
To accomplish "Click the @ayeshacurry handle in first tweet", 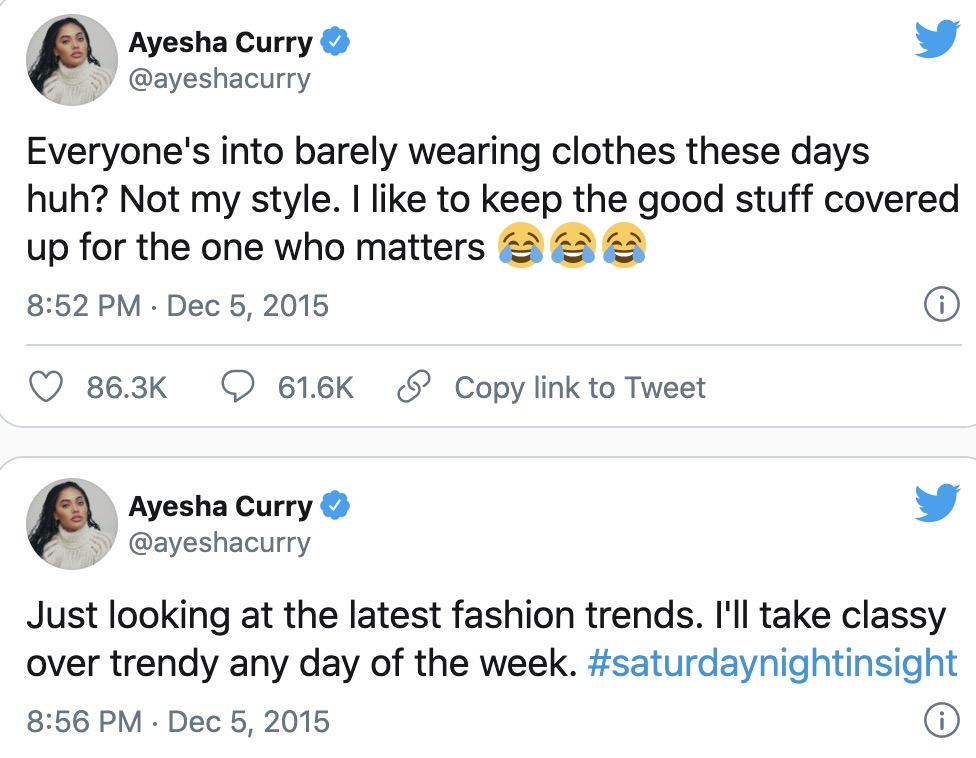I will coord(219,78).
